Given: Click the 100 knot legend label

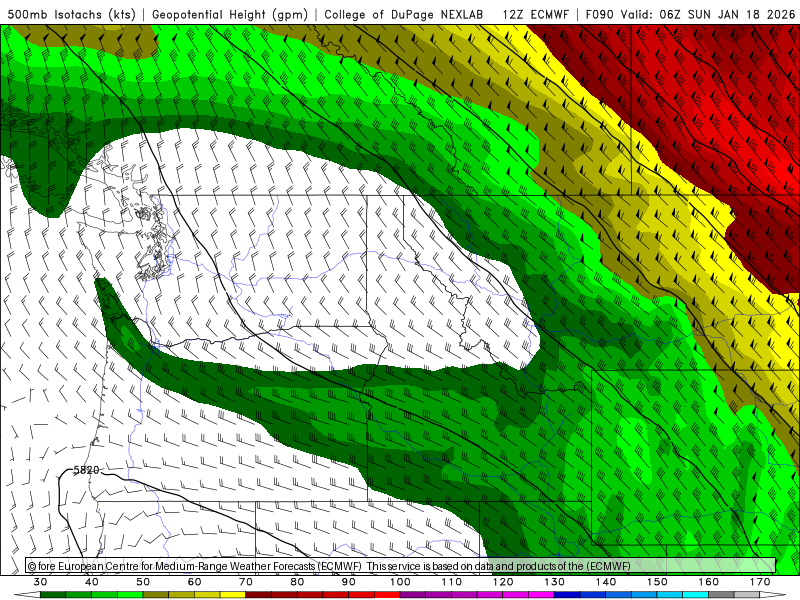Looking at the screenshot, I should pos(400,582).
